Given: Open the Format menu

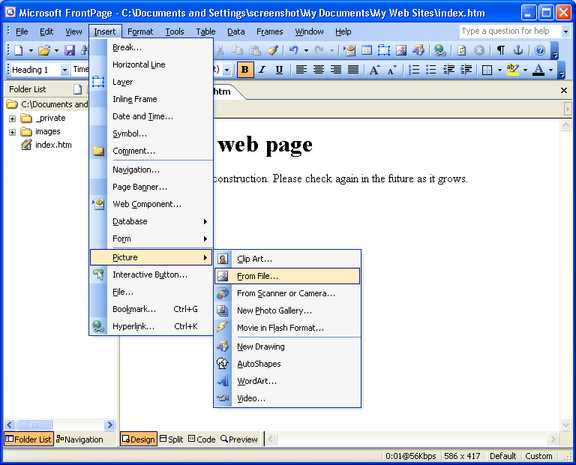Looking at the screenshot, I should coord(140,32).
